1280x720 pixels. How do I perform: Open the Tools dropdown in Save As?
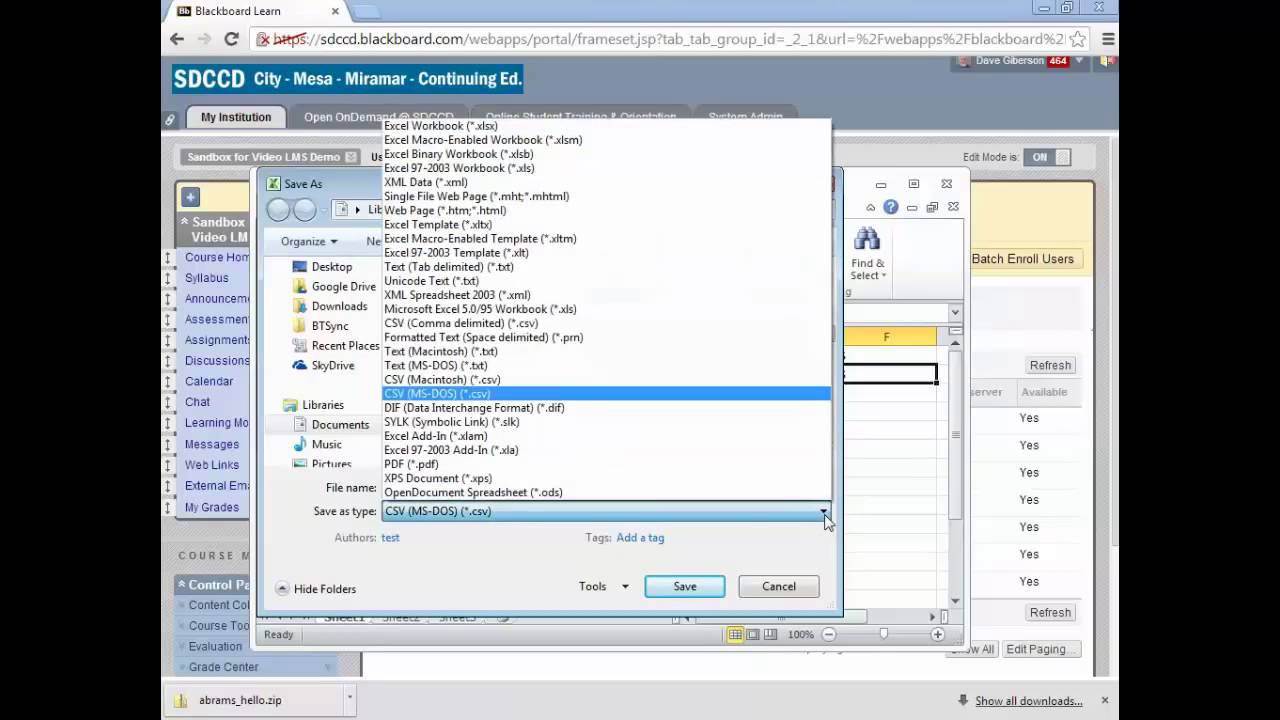pyautogui.click(x=604, y=587)
